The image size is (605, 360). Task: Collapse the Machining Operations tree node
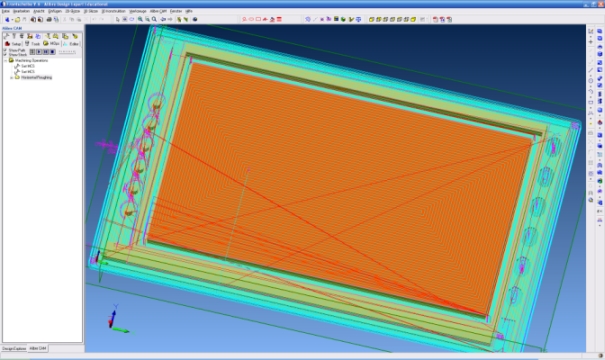(5, 61)
